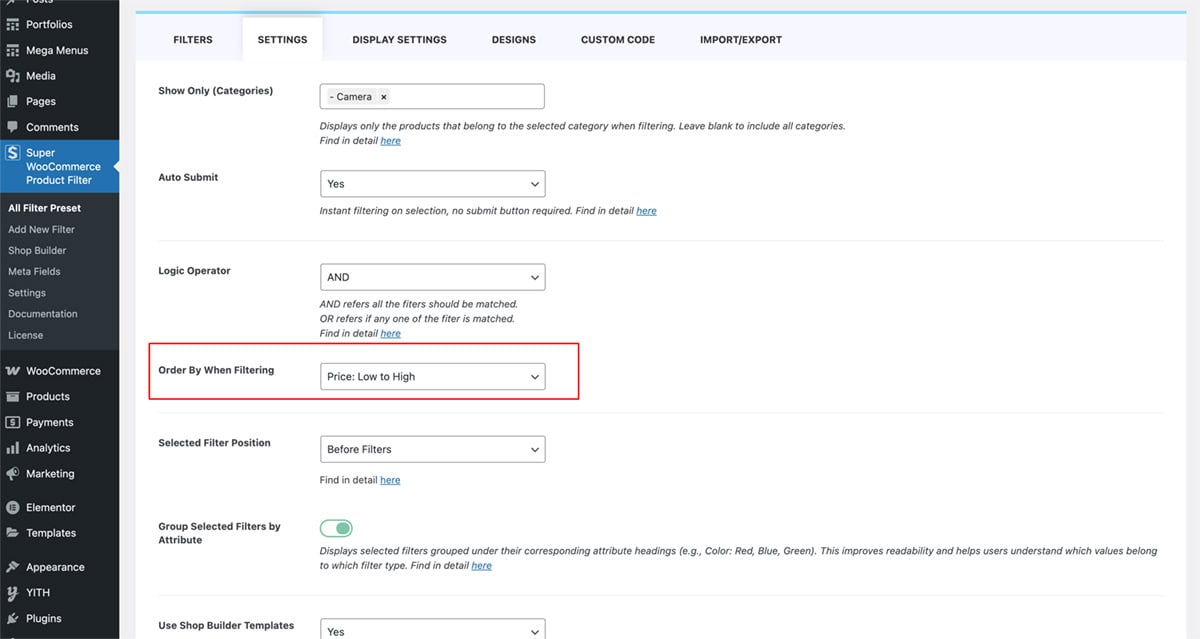Click inside the Show Only Categories field
Image resolution: width=1200 pixels, height=639 pixels.
click(x=432, y=97)
